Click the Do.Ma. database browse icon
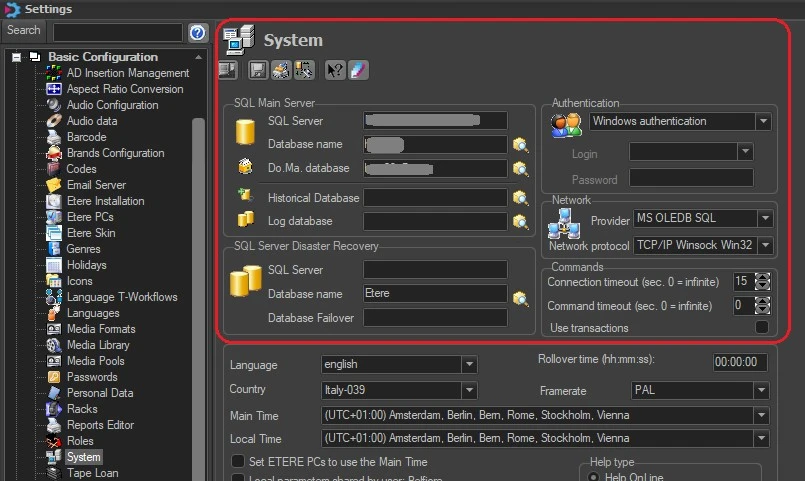805x481 pixels. tap(520, 168)
